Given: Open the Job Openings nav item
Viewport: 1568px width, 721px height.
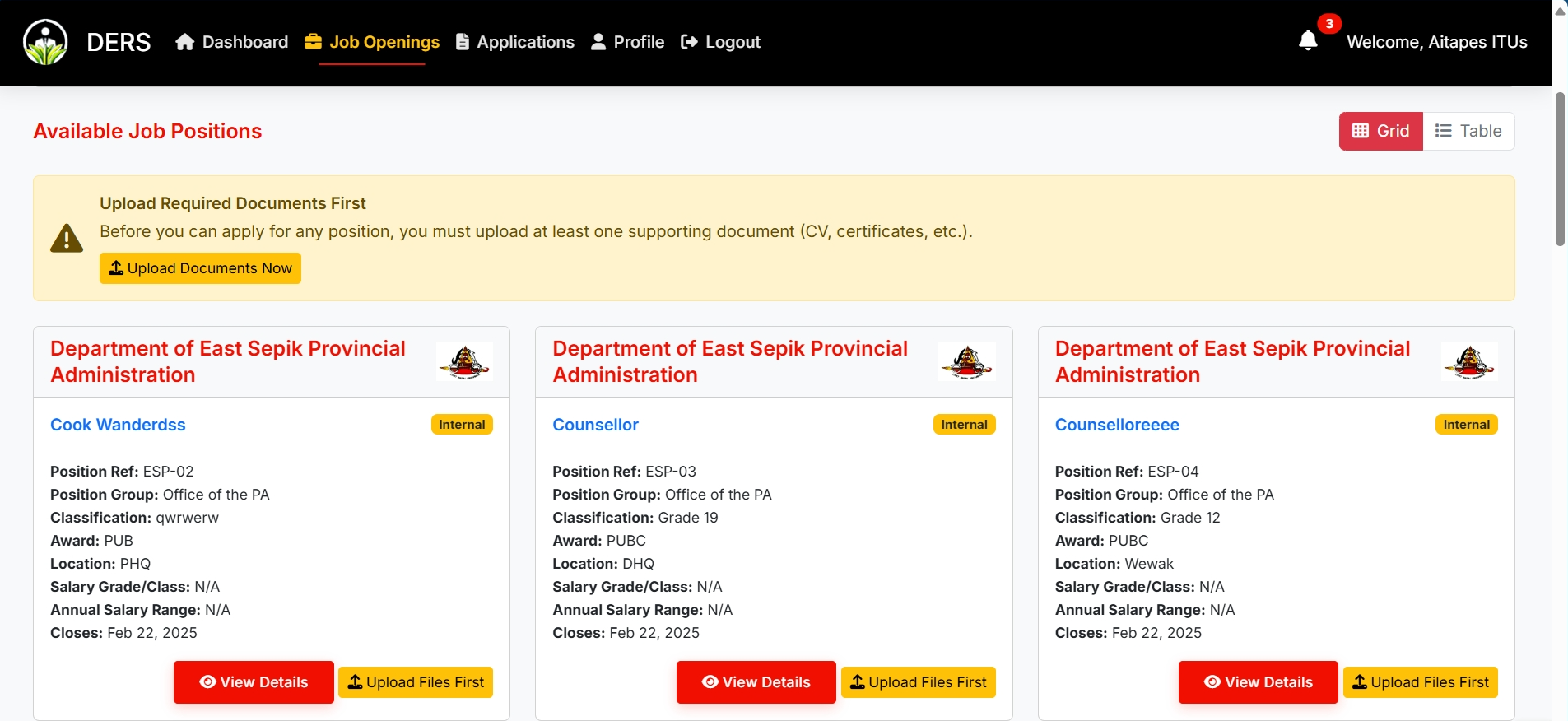Looking at the screenshot, I should (x=372, y=42).
